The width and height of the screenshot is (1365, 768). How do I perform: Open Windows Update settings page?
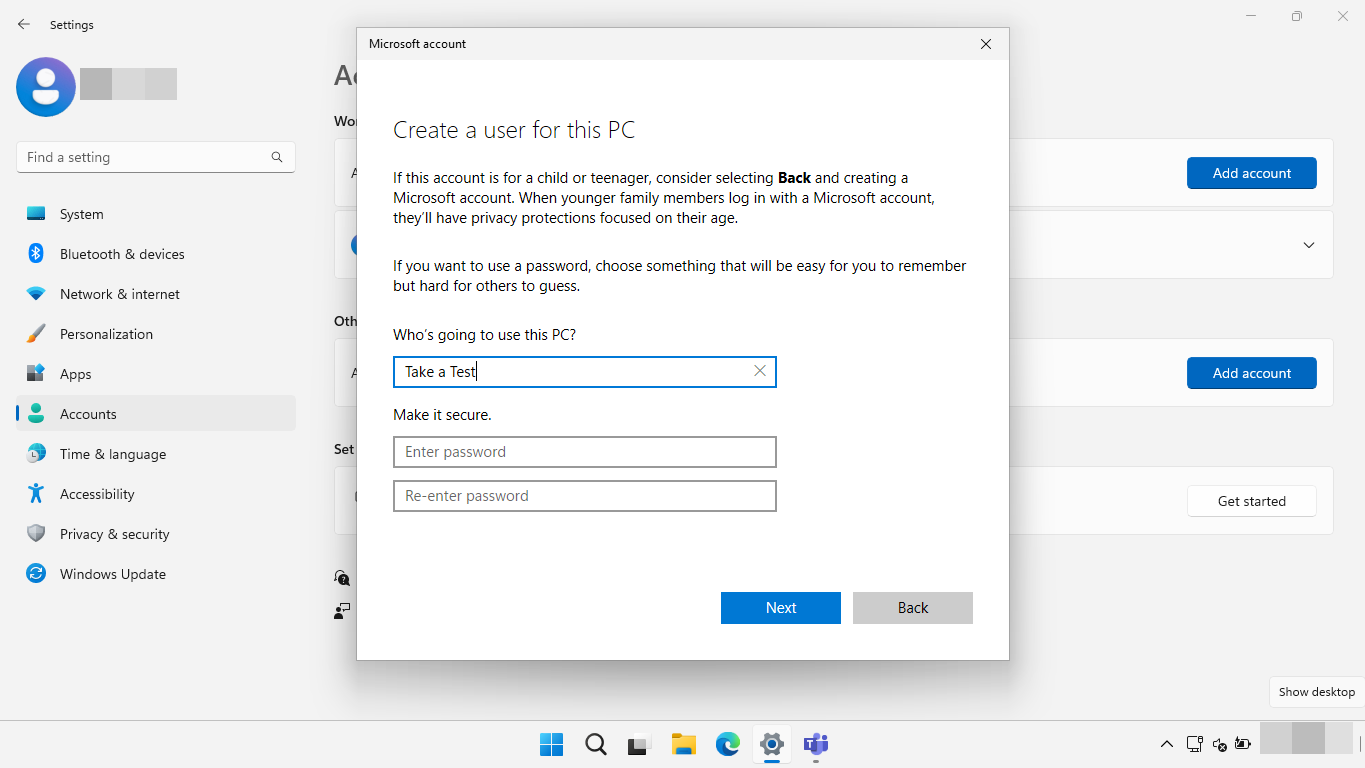click(x=112, y=574)
